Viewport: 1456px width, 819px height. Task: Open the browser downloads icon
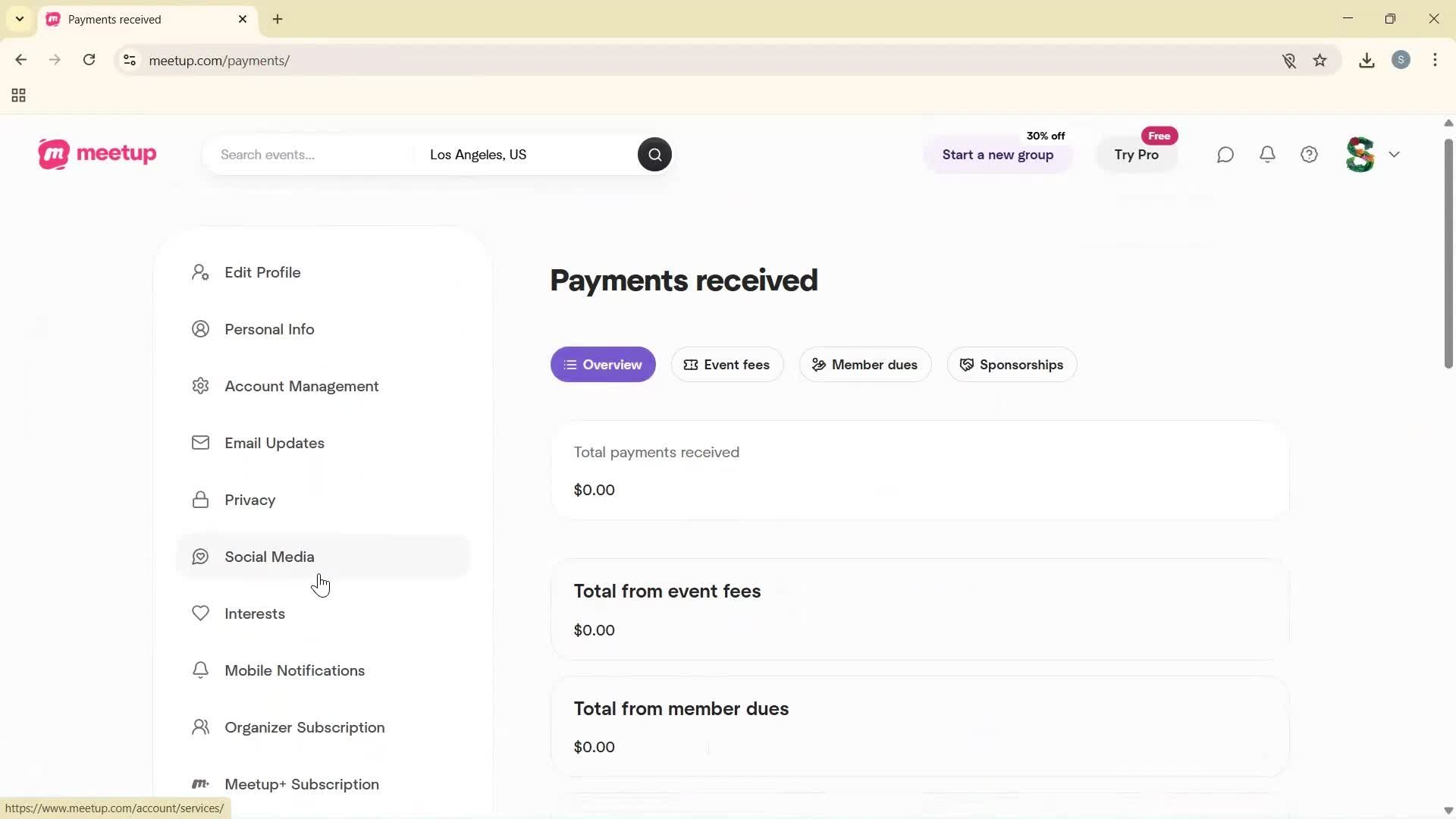1367,61
